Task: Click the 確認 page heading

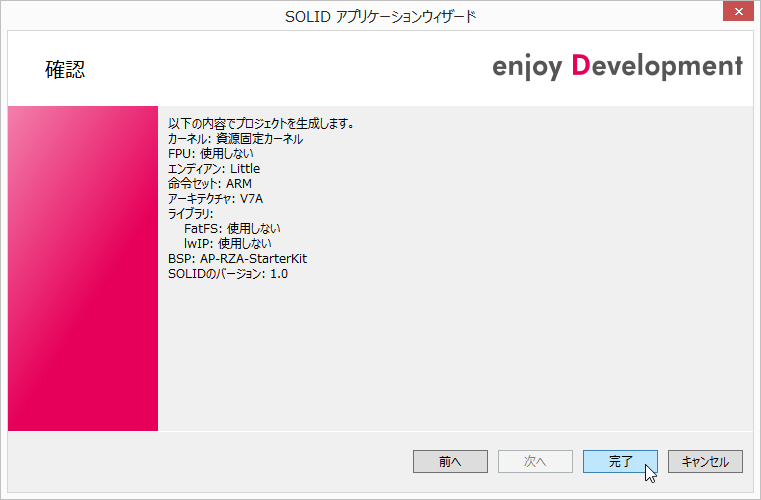Action: tap(65, 69)
